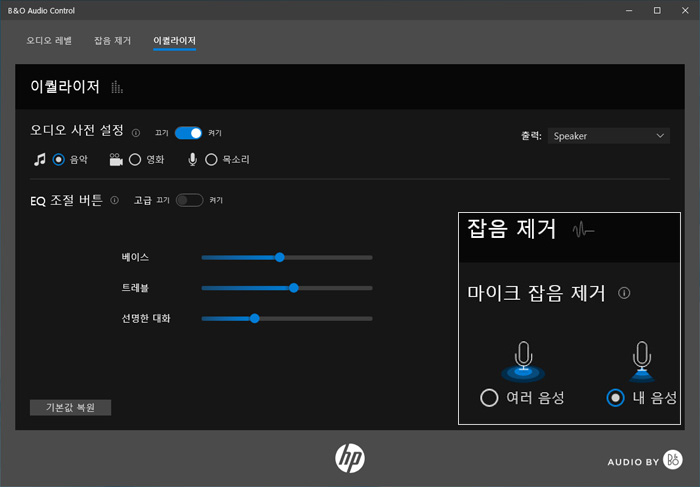Click the movie camera icon

pyautogui.click(x=116, y=159)
